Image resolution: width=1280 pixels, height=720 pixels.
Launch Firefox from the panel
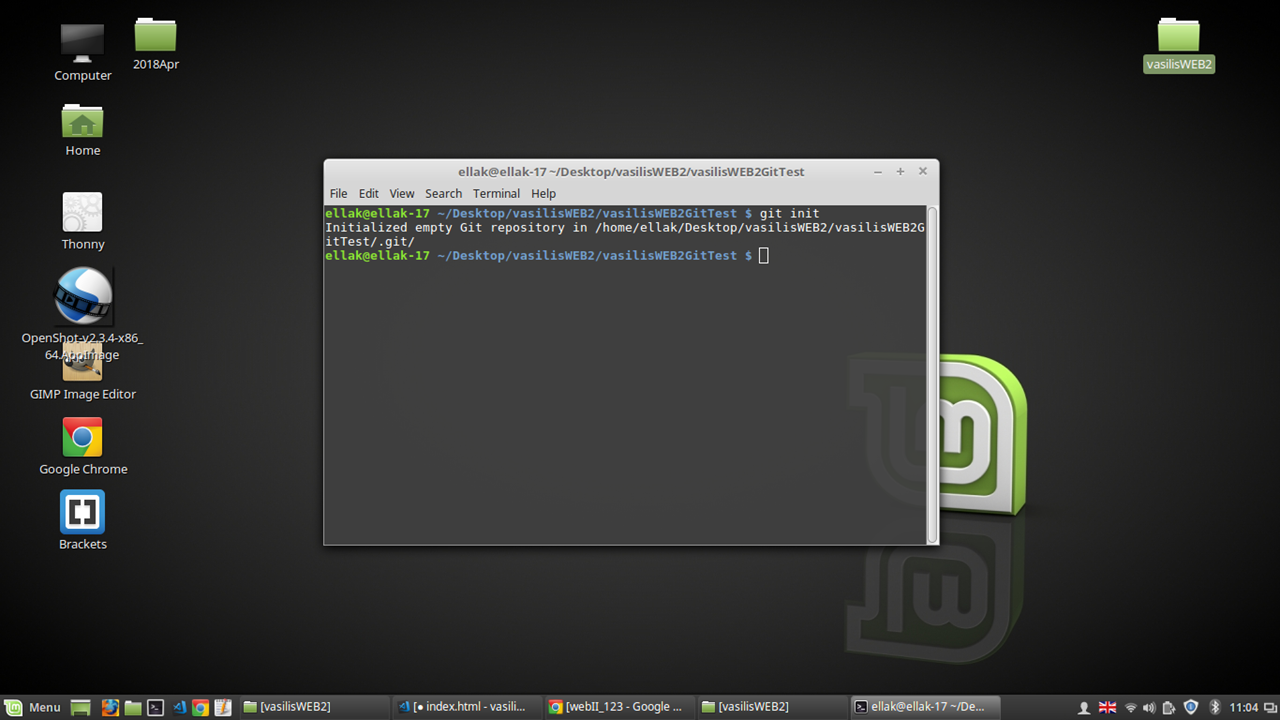(x=110, y=707)
